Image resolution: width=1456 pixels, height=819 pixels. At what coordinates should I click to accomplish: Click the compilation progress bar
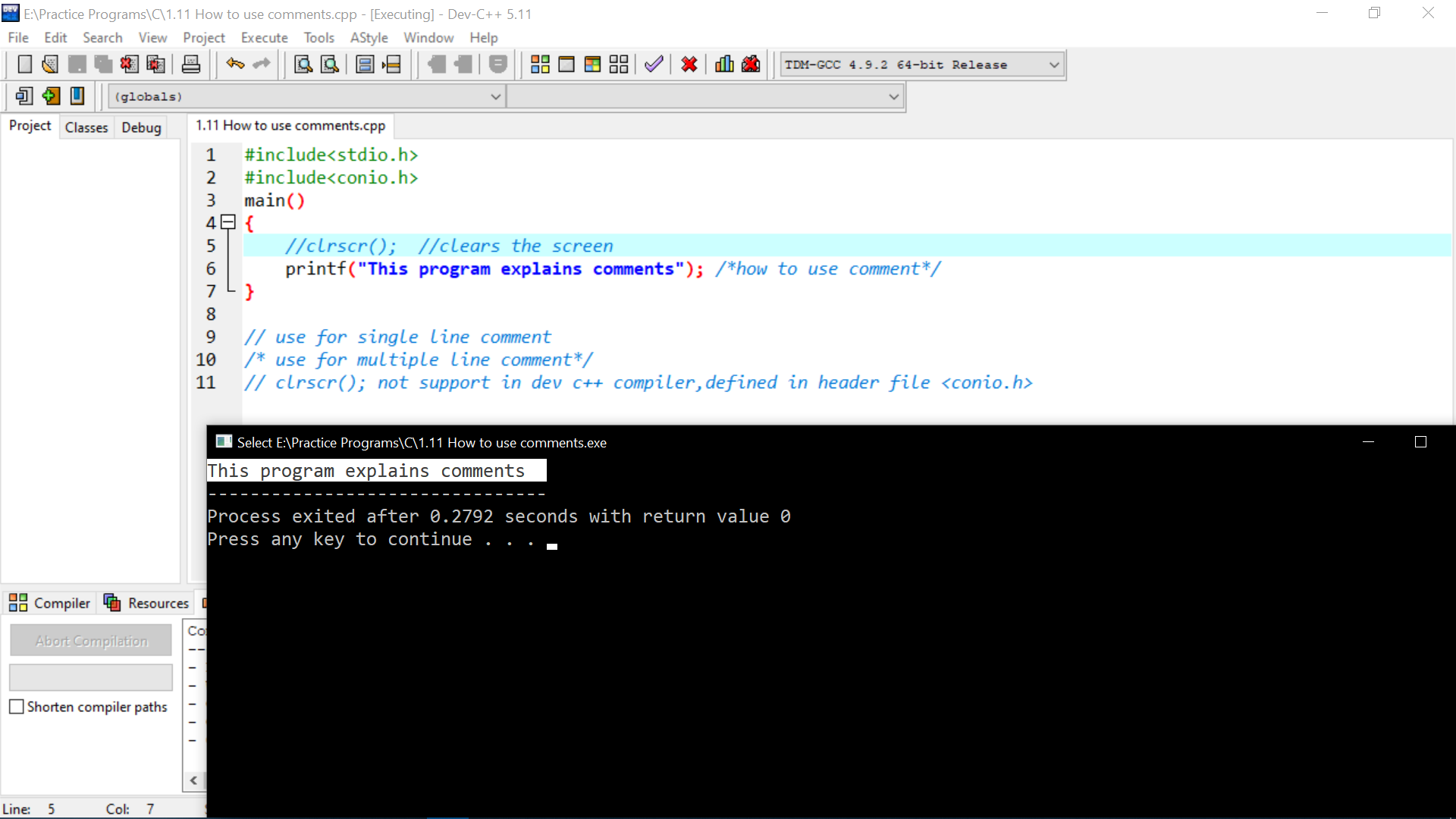pyautogui.click(x=91, y=677)
